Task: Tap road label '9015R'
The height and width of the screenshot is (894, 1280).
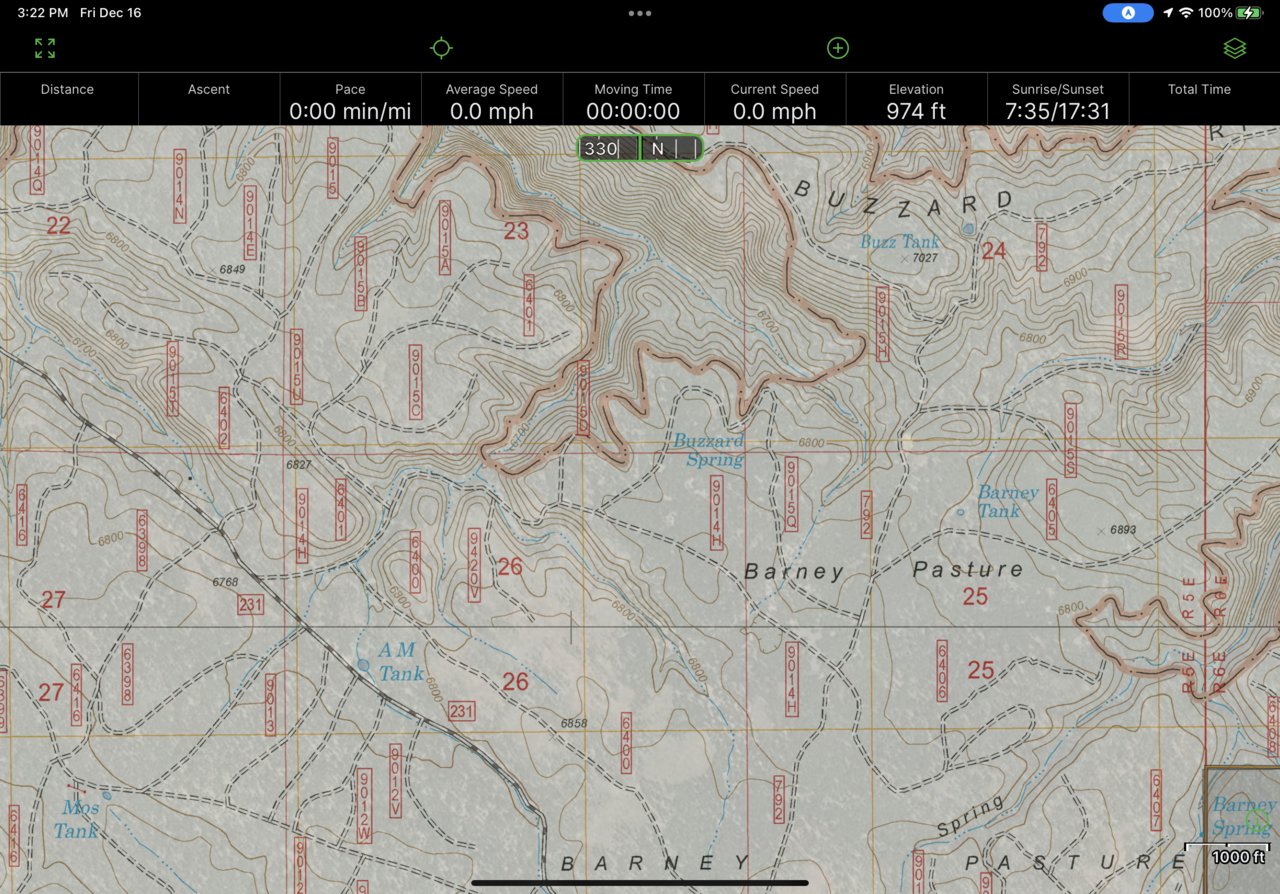Action: pyautogui.click(x=1121, y=322)
